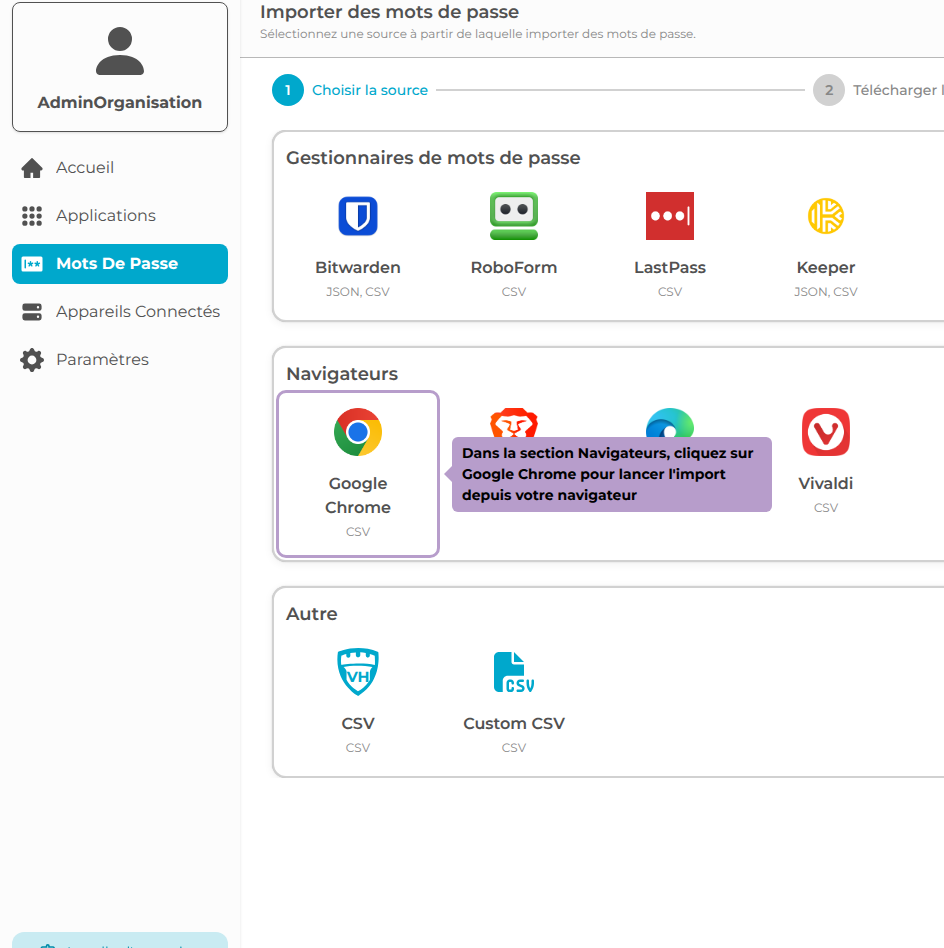The height and width of the screenshot is (948, 944).
Task: Click the Accueil home icon
Action: pyautogui.click(x=32, y=168)
